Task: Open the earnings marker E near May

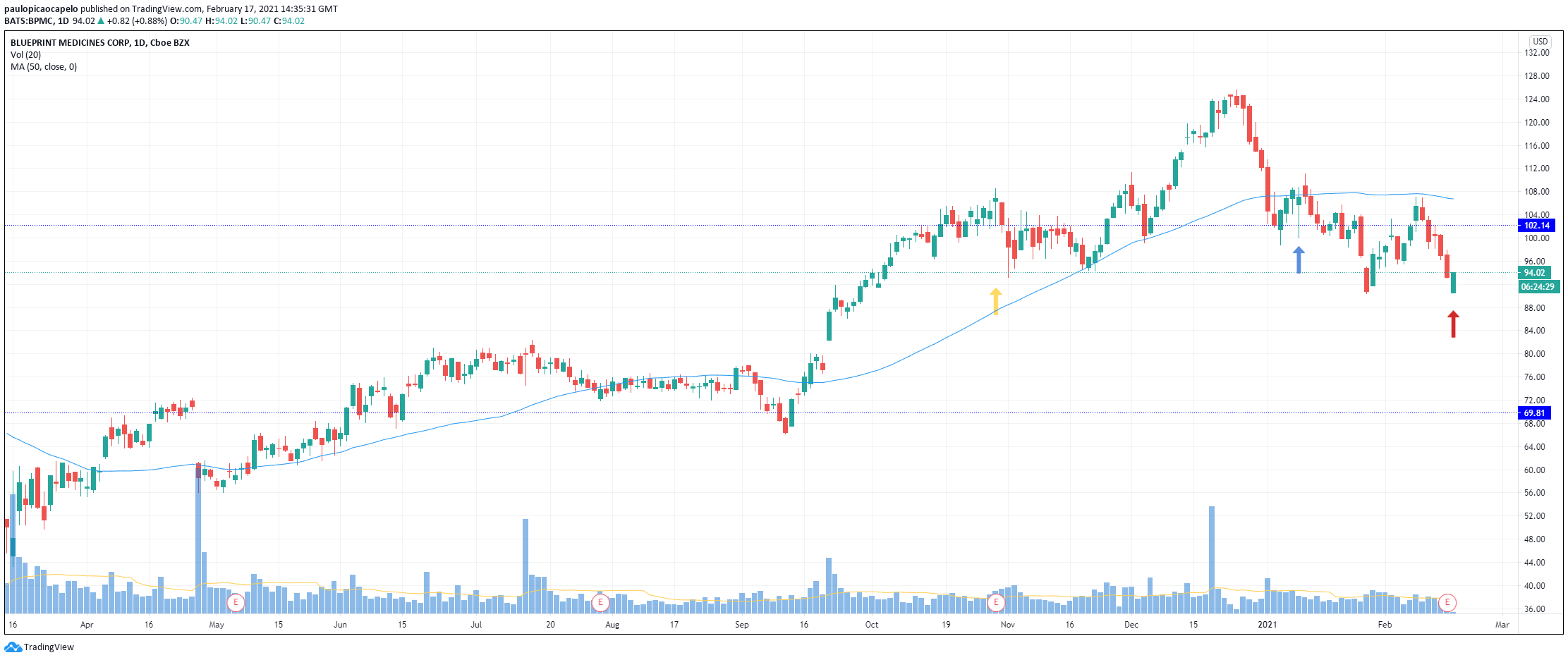Action: point(236,603)
